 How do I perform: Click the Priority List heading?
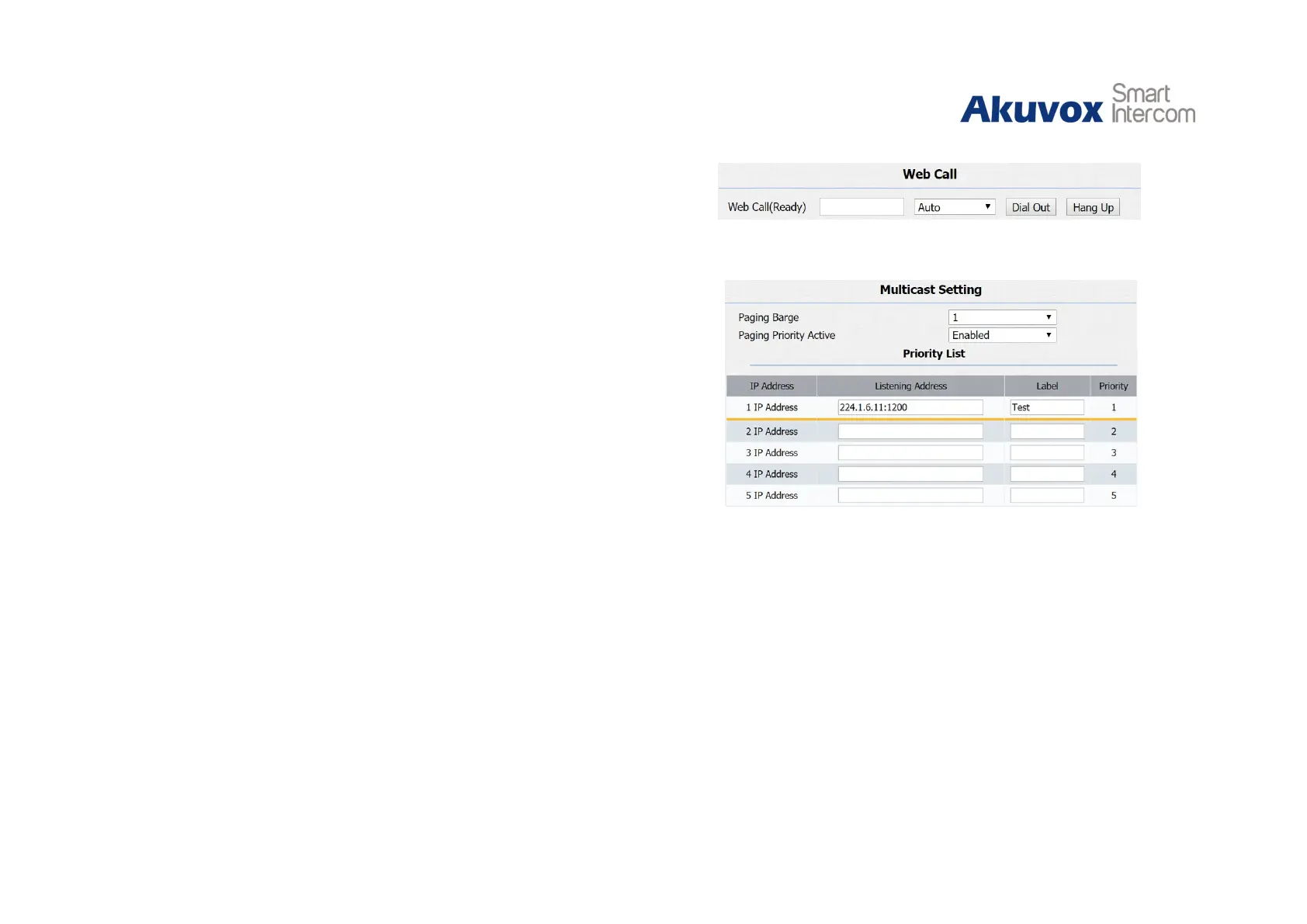(x=934, y=354)
